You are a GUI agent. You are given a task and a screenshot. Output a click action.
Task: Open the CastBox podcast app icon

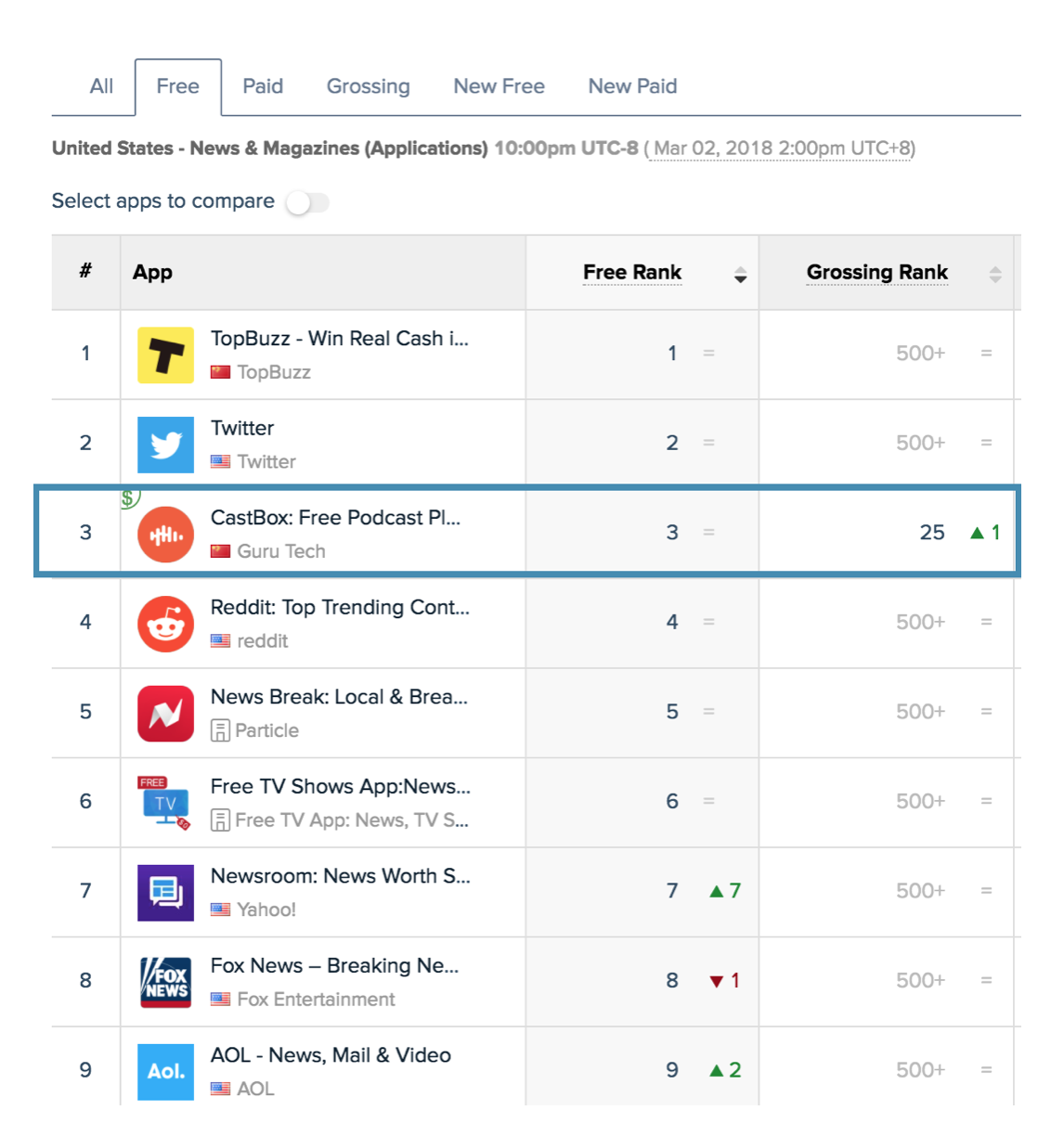[x=165, y=535]
